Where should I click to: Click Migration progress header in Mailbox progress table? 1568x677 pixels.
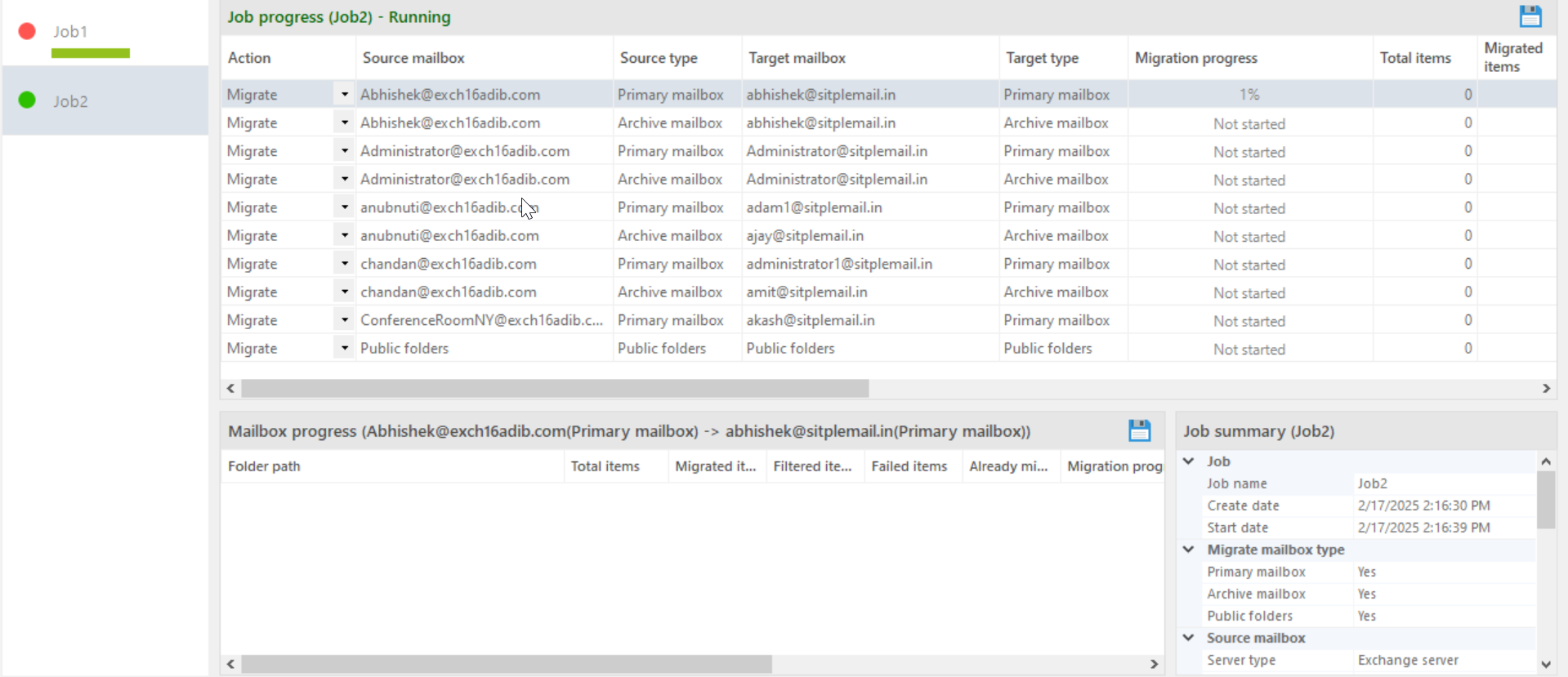click(1113, 466)
